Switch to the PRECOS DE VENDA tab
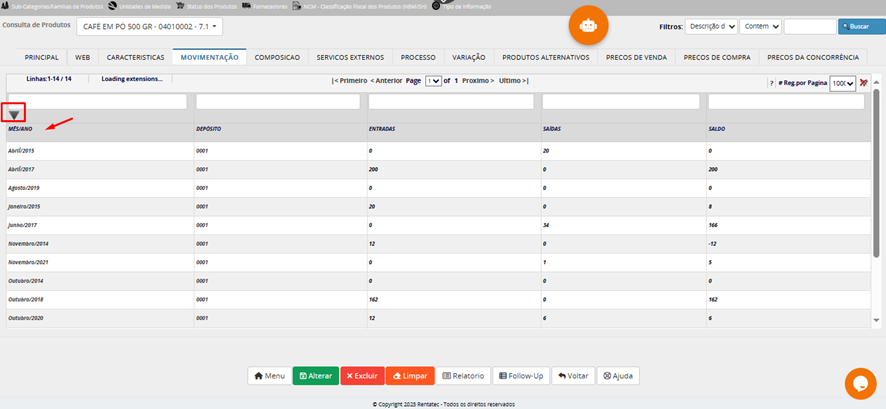Screen dimensions: 886x409 point(635,58)
